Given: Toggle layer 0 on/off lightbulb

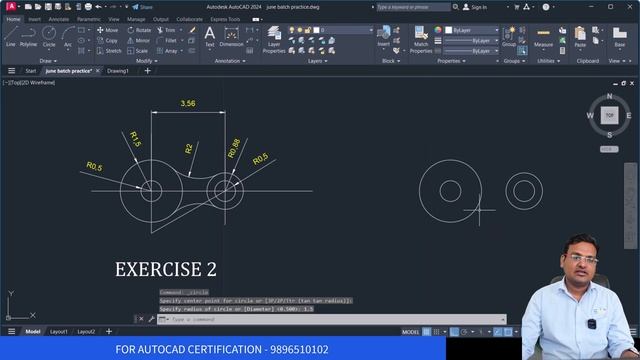Looking at the screenshot, I should click(x=291, y=30).
